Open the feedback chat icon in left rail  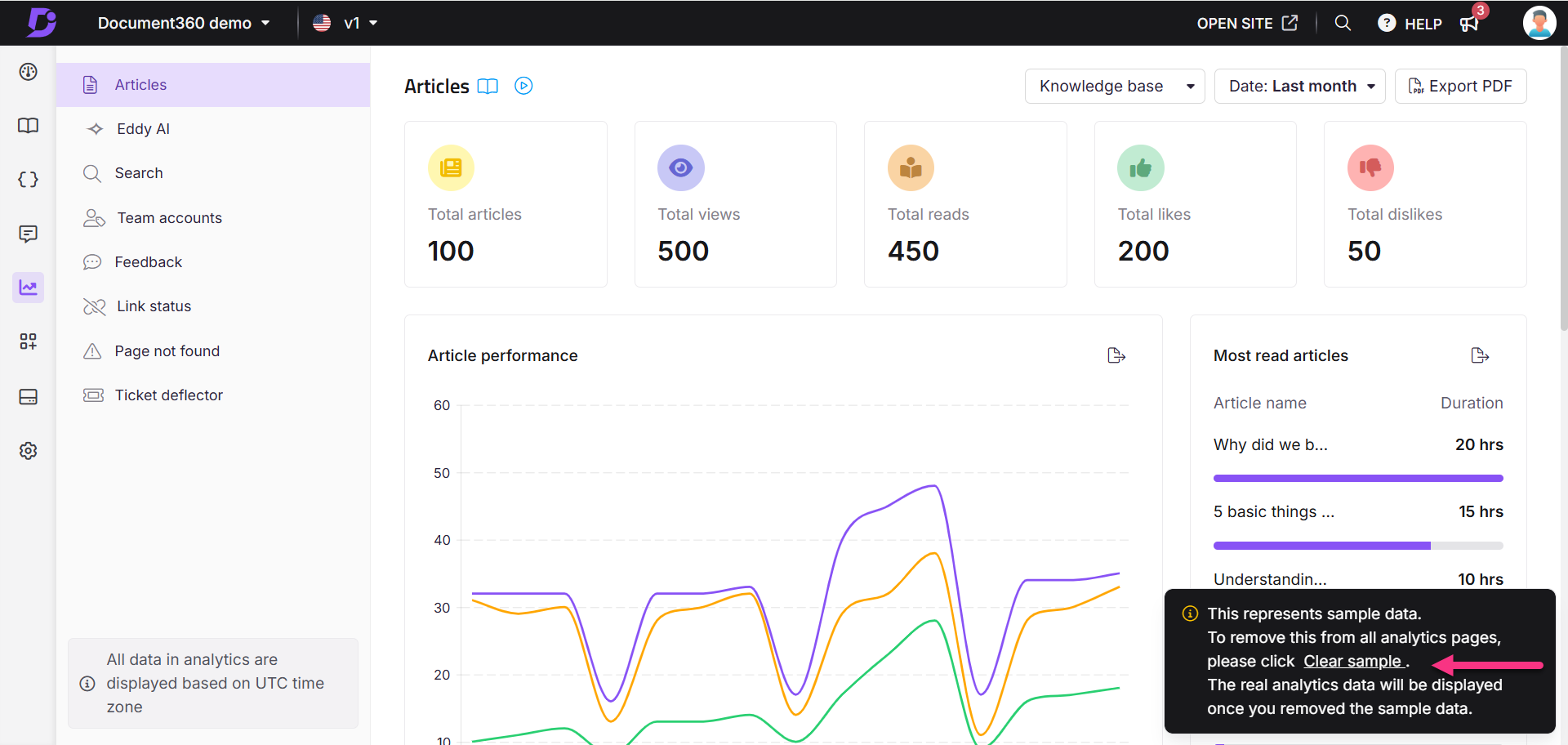(x=29, y=234)
